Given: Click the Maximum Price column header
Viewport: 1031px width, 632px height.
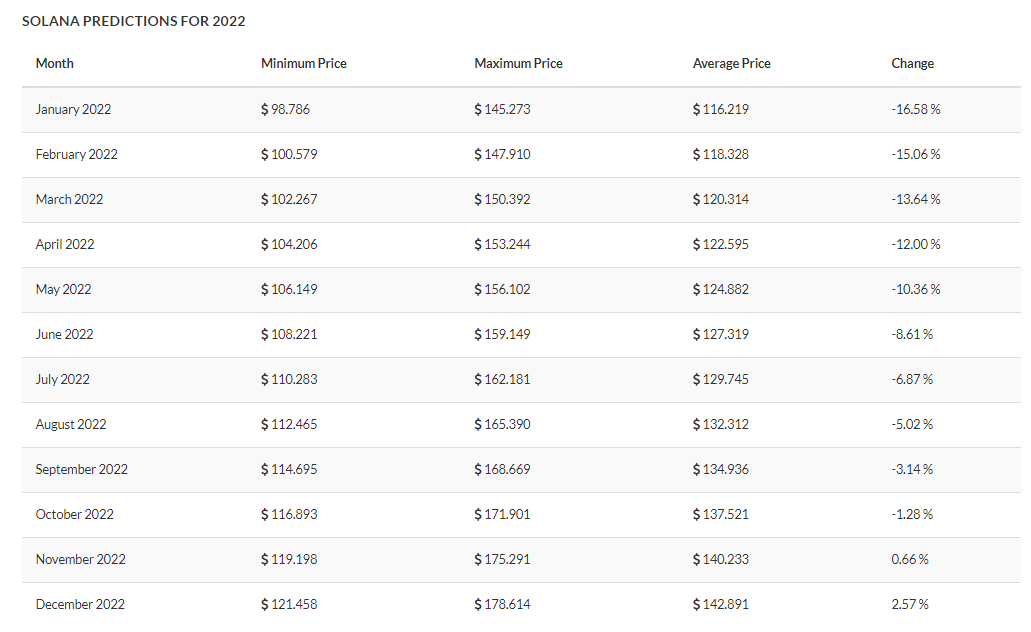Looking at the screenshot, I should pos(519,64).
